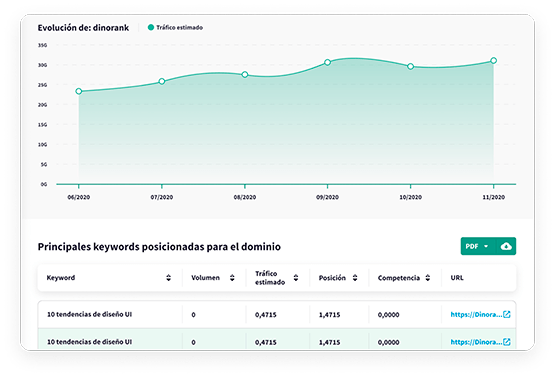The height and width of the screenshot is (377, 555).
Task: Open first row Dinorank URL link
Action: click(x=476, y=314)
